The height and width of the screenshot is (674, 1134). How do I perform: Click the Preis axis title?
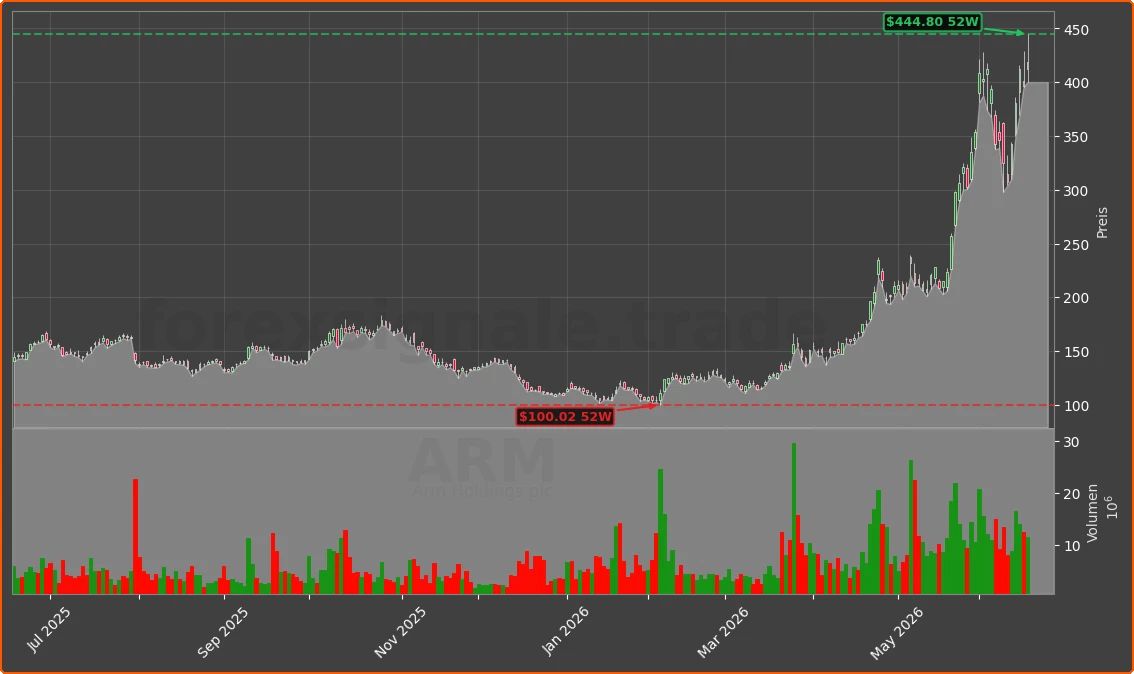1102,223
